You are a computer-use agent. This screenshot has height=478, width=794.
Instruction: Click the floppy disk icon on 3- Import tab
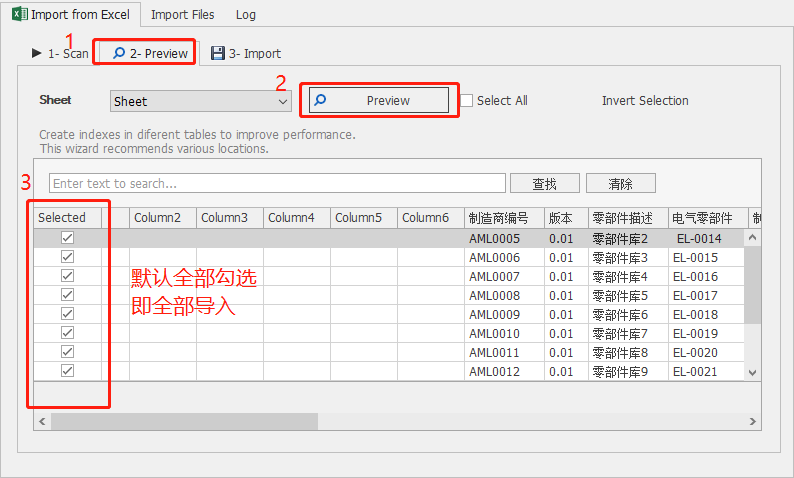[x=217, y=53]
